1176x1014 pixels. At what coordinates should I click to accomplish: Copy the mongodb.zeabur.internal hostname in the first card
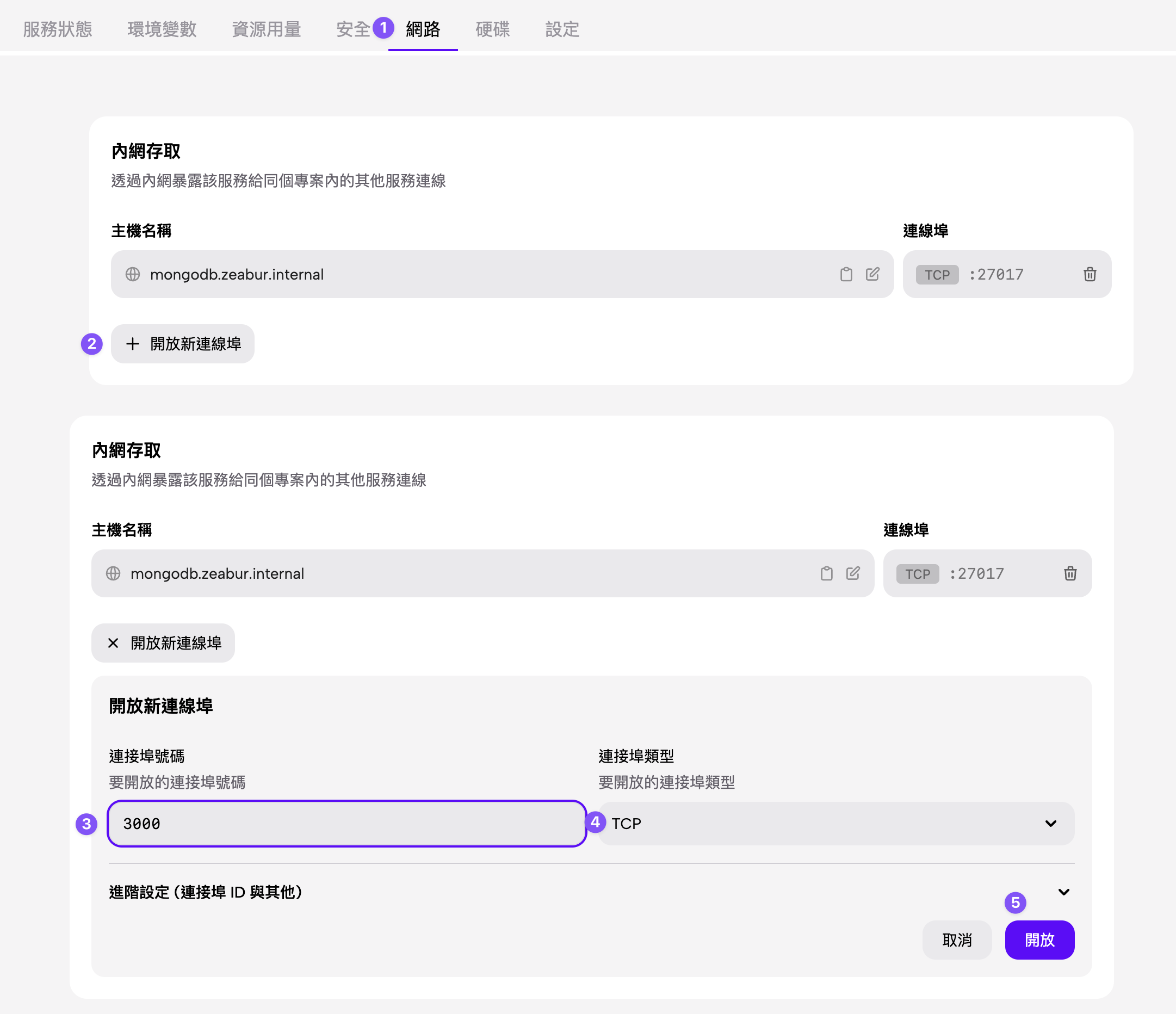coord(846,274)
